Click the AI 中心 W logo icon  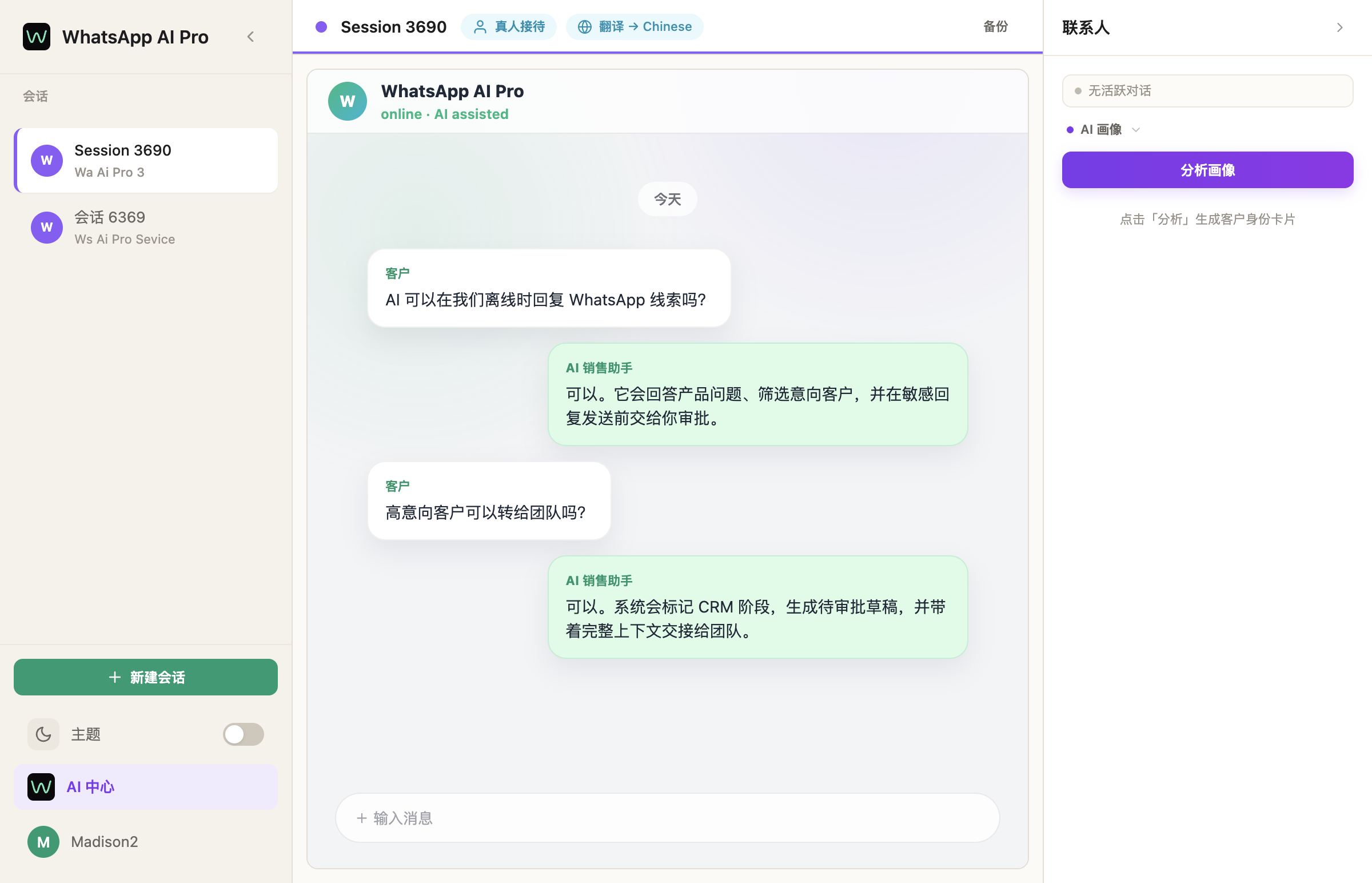[x=41, y=787]
